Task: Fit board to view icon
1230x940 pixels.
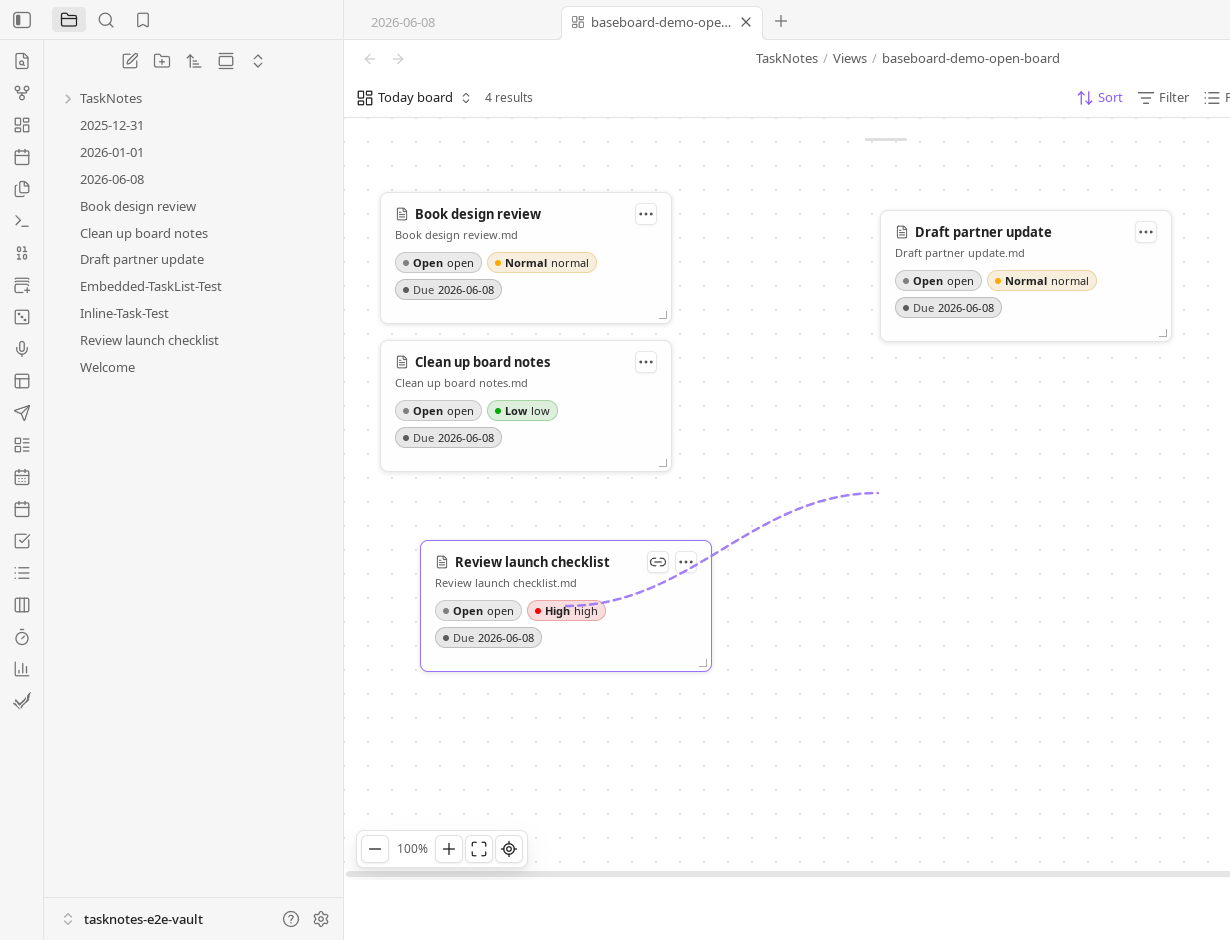Action: tap(479, 849)
